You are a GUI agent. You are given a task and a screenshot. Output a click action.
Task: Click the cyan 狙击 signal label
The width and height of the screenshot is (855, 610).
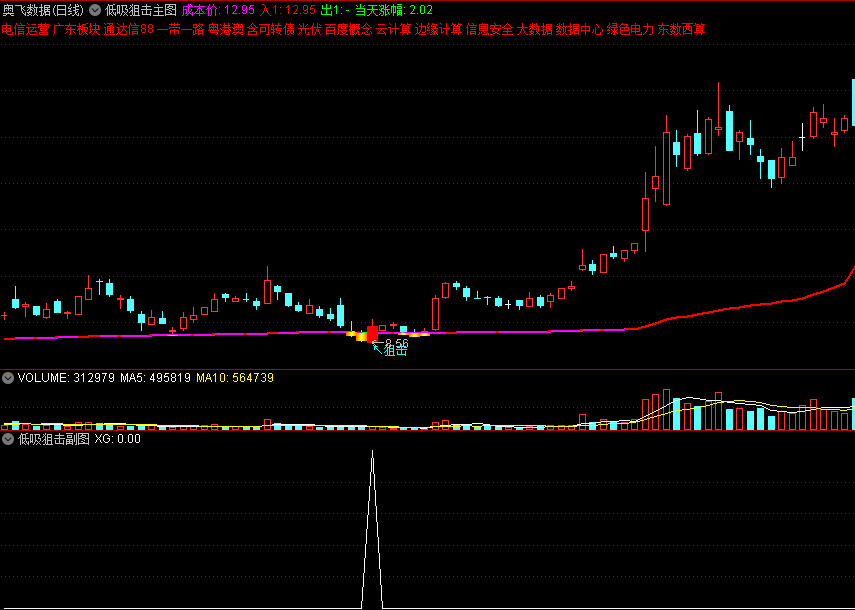click(395, 351)
